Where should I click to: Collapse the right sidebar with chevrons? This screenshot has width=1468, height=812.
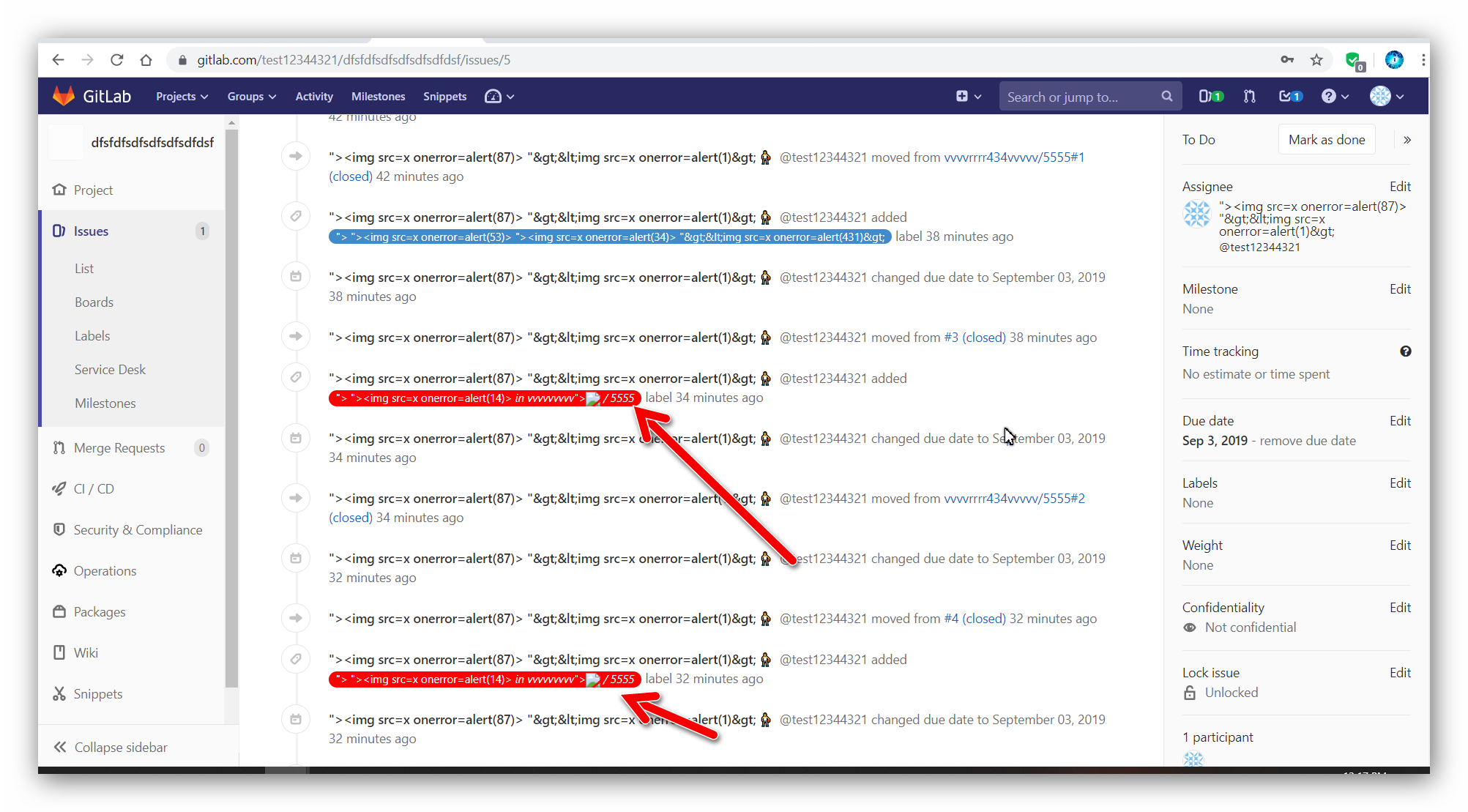click(x=1406, y=140)
